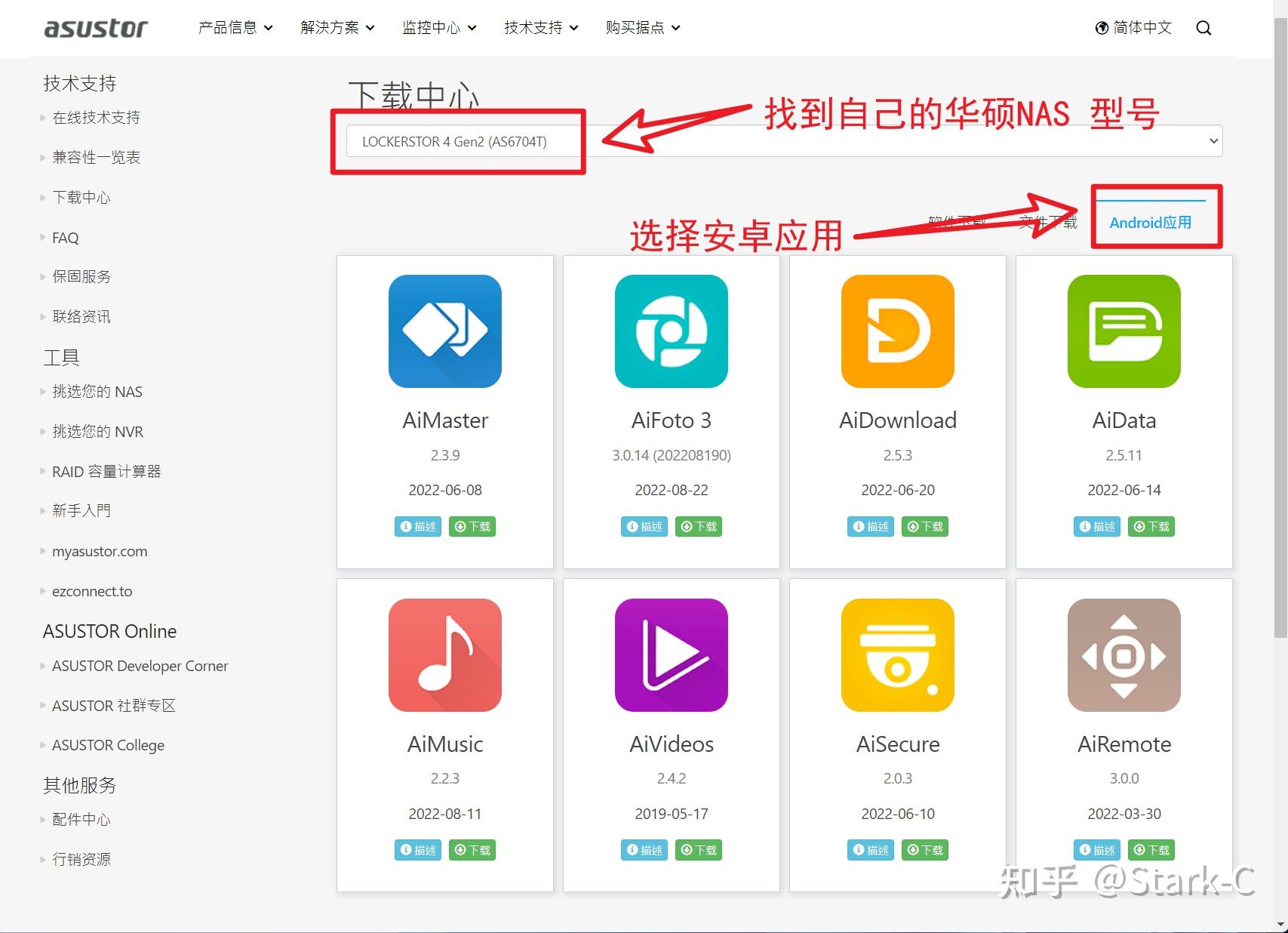
Task: Click AiVideos date 2019-05-17
Action: pos(672,814)
